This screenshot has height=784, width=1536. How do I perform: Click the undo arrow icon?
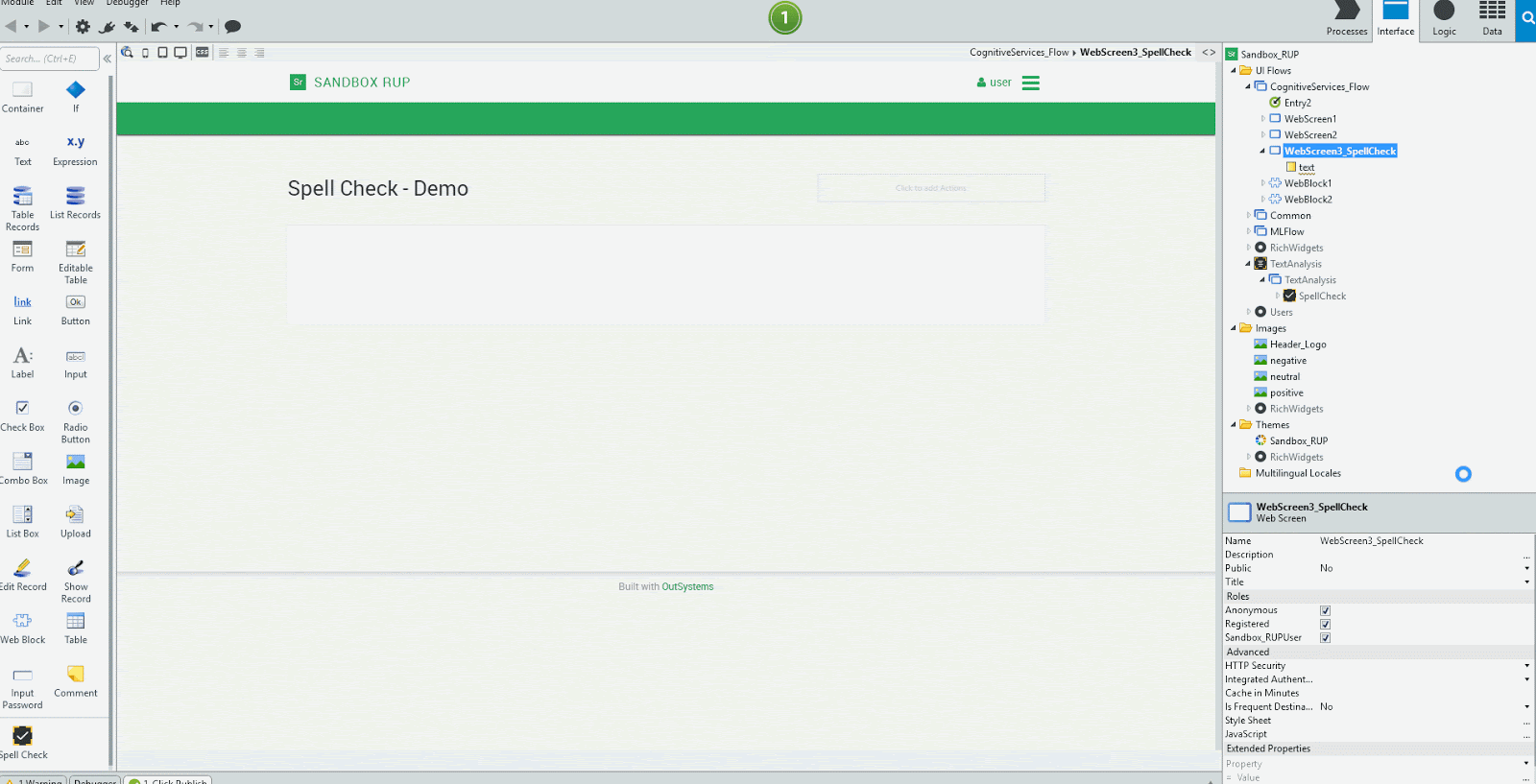(158, 27)
